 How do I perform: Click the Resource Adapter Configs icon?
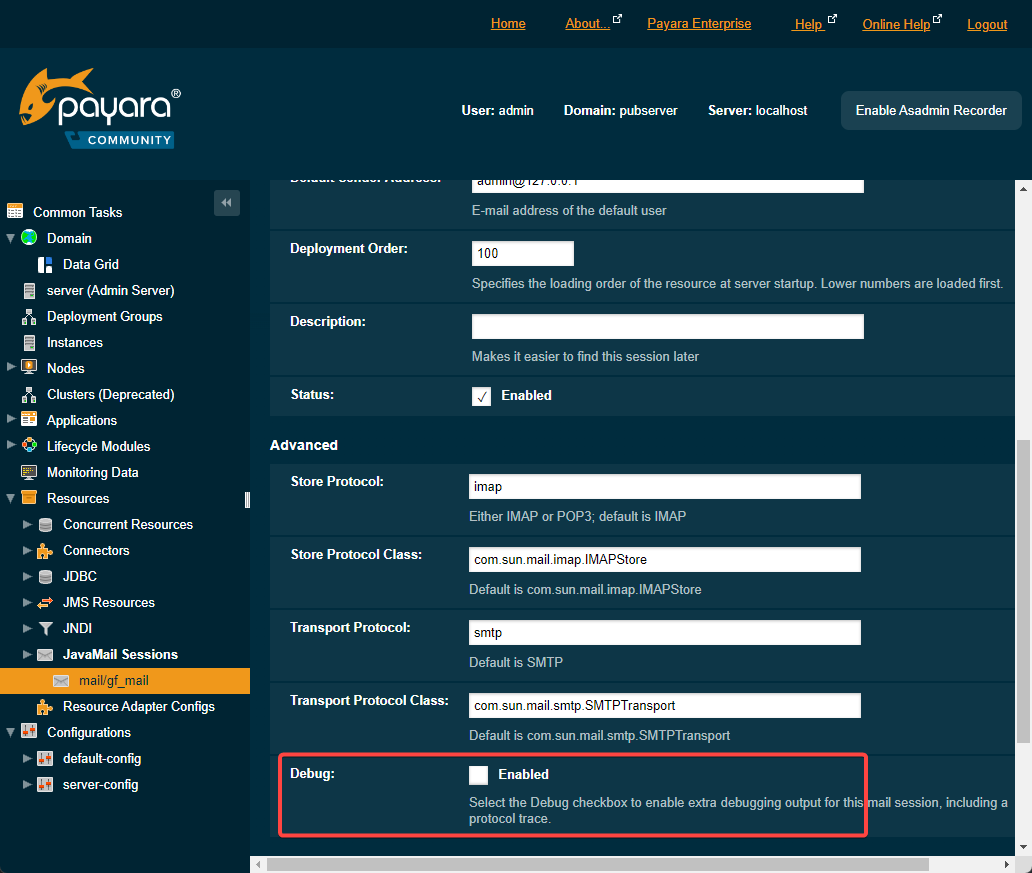pyautogui.click(x=45, y=706)
